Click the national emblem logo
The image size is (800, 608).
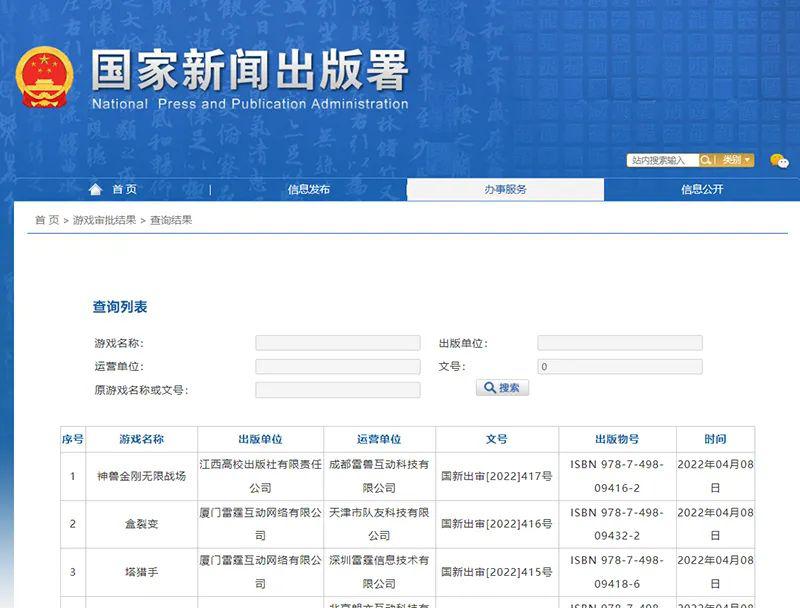[44, 77]
